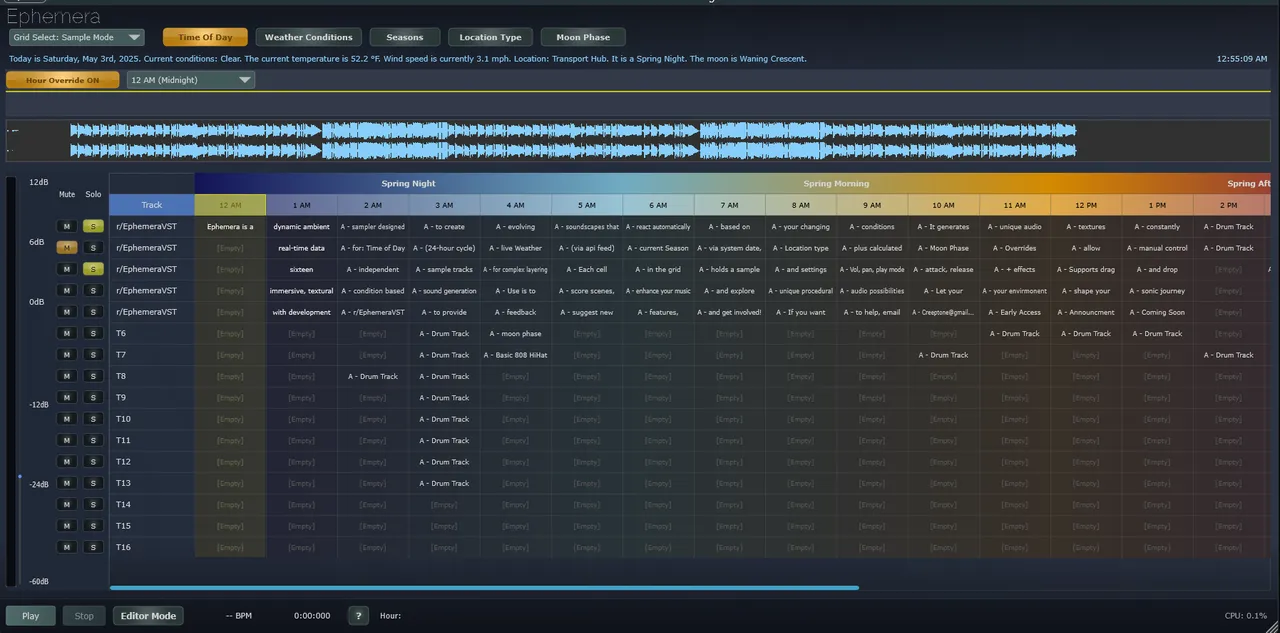Viewport: 1280px width, 633px height.
Task: Choose the Location Type tab
Action: coord(490,37)
